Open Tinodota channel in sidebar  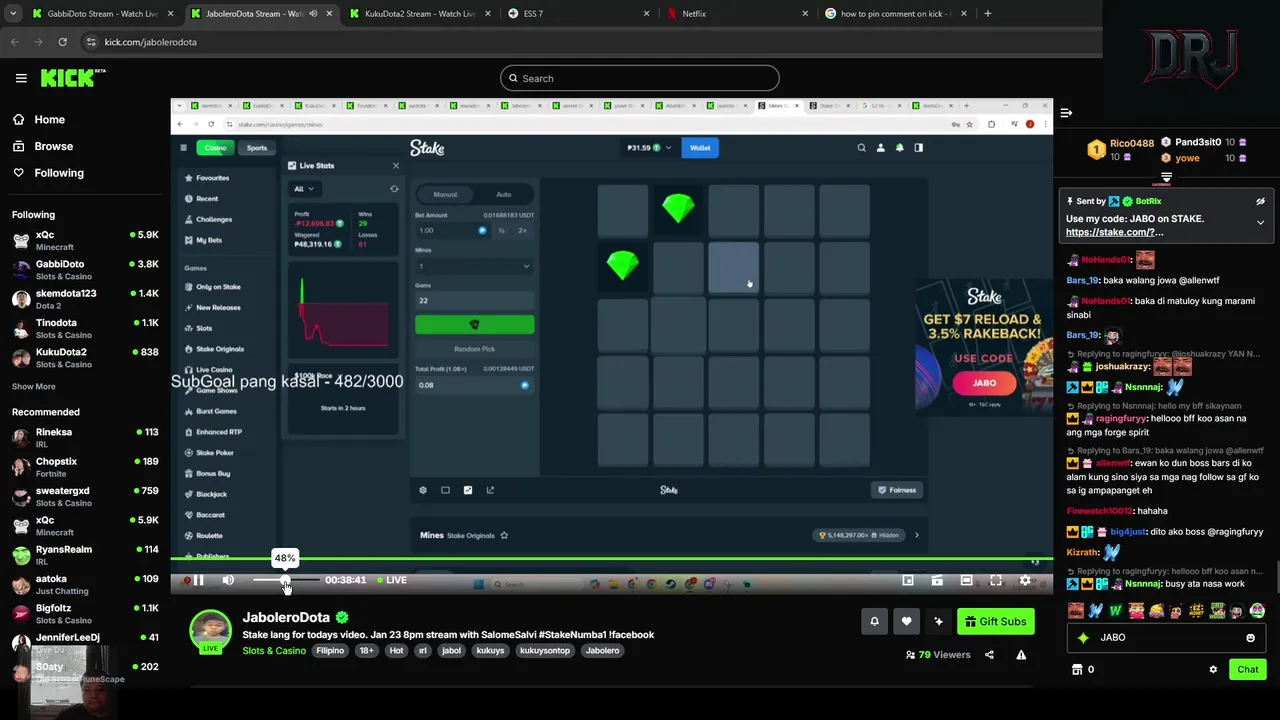click(x=84, y=329)
